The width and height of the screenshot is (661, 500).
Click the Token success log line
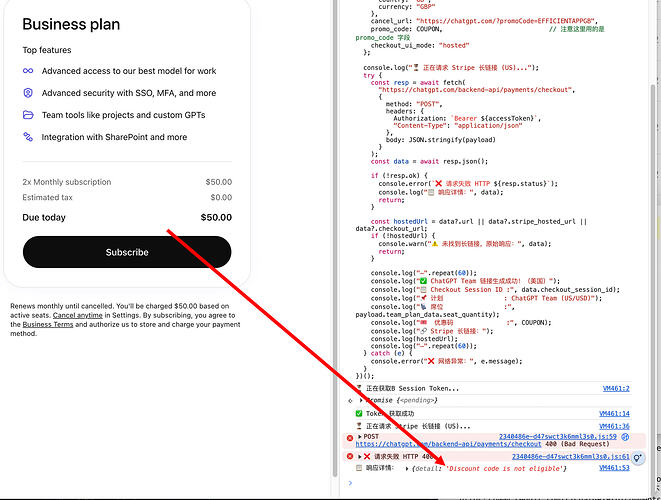pos(390,414)
